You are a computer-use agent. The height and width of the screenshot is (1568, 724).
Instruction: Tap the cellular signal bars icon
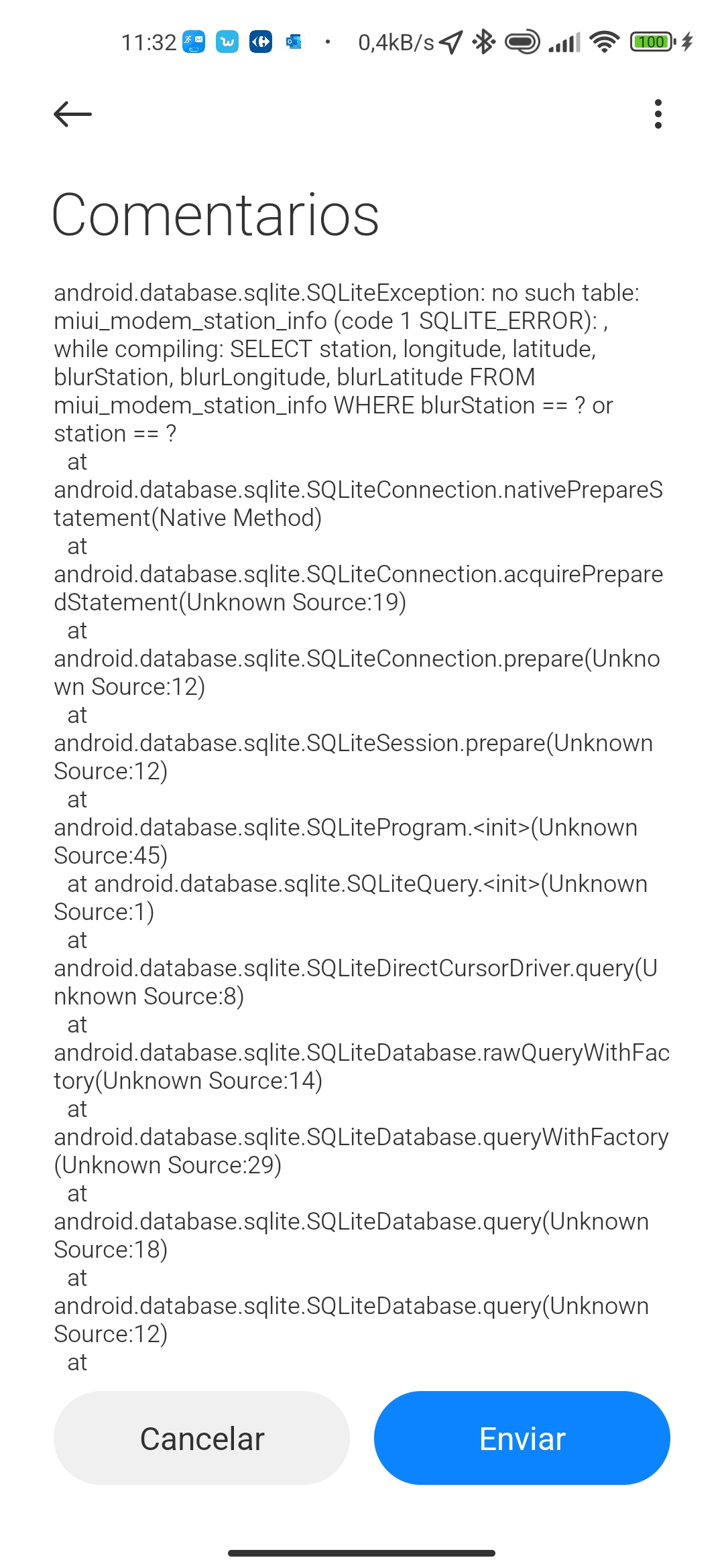pyautogui.click(x=564, y=43)
